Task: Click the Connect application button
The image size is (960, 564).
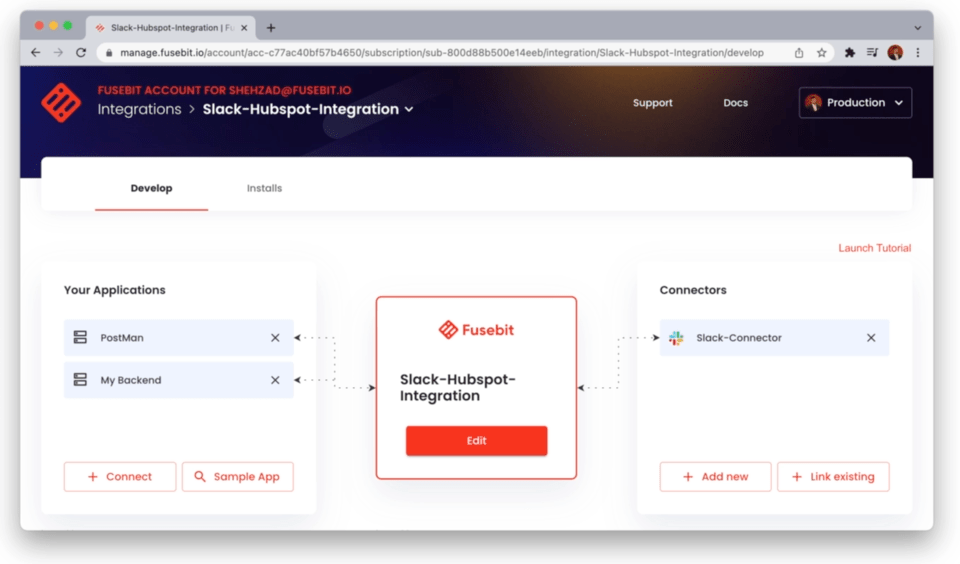Action: [x=120, y=476]
